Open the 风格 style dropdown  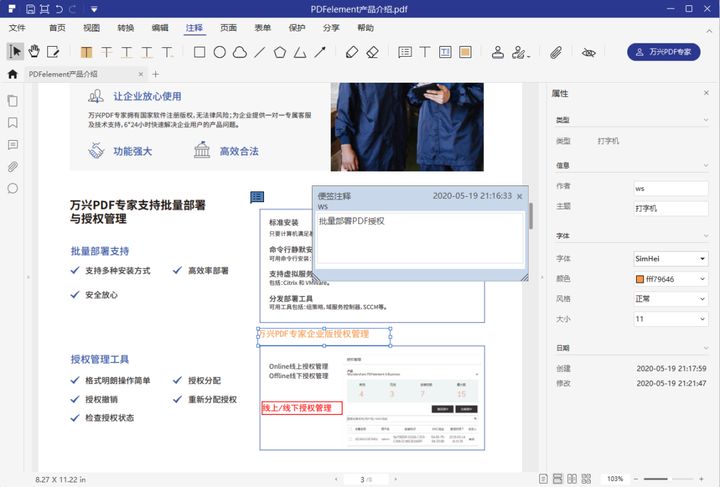tap(670, 299)
